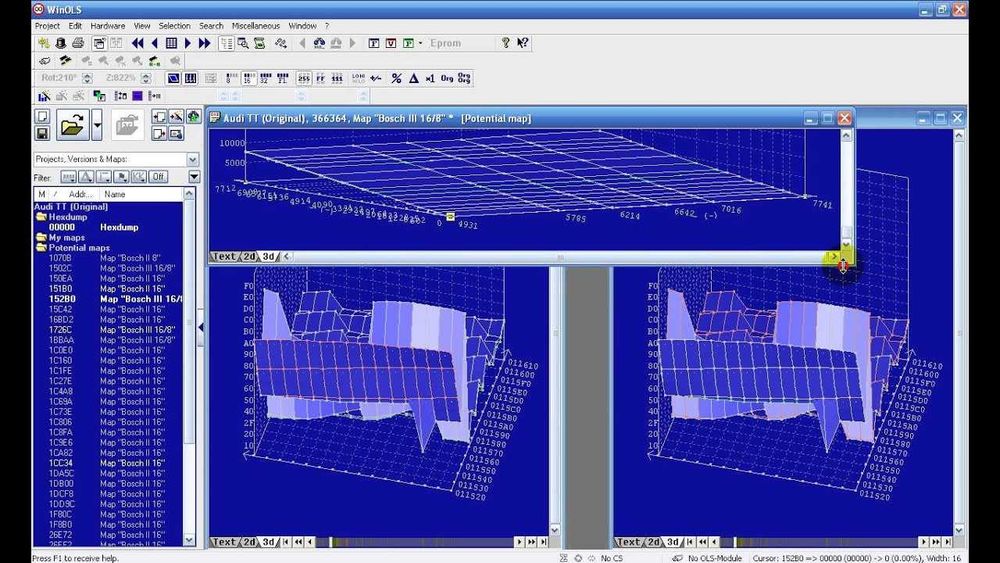This screenshot has height=563, width=1000.
Task: Click the printer icon in toolbar
Action: 78,43
